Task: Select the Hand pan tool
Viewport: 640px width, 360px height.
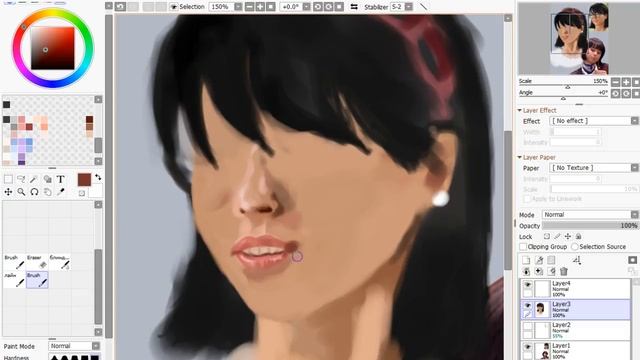Action: click(x=47, y=192)
